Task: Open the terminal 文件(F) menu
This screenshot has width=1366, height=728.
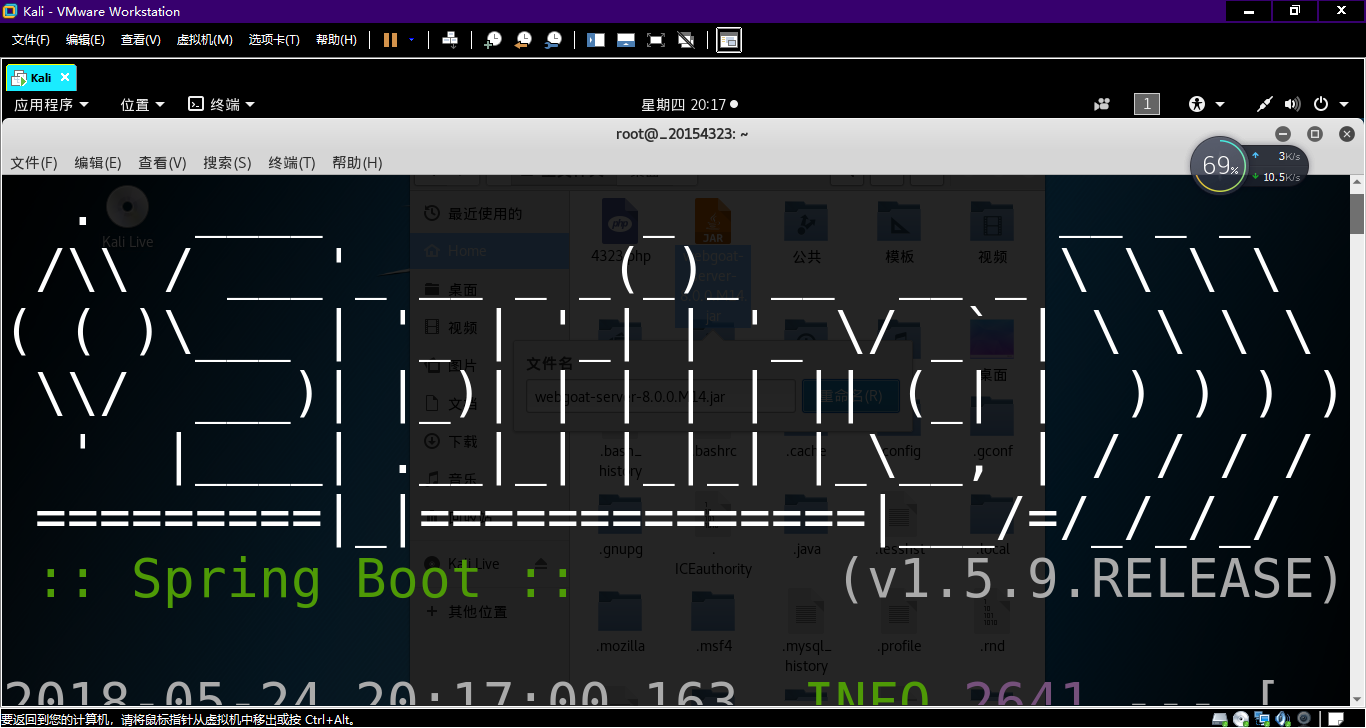Action: [34, 163]
